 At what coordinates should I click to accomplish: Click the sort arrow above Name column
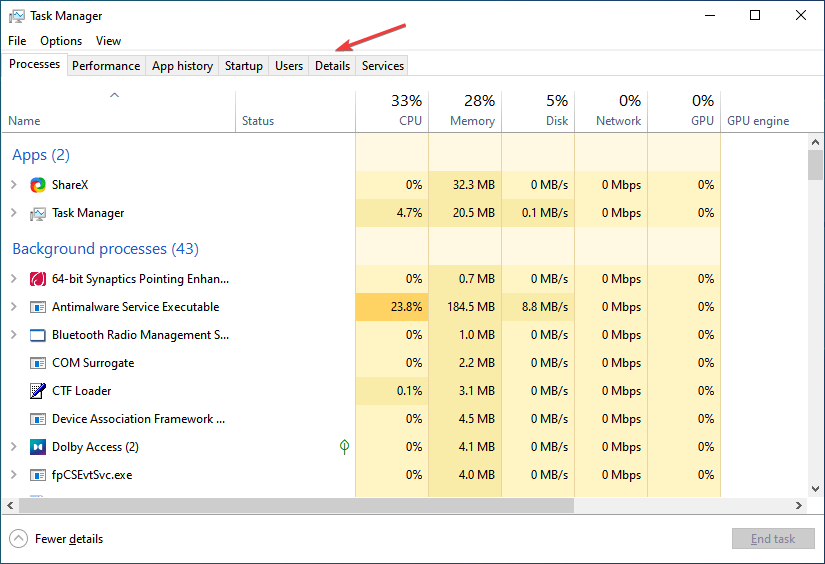tap(114, 95)
